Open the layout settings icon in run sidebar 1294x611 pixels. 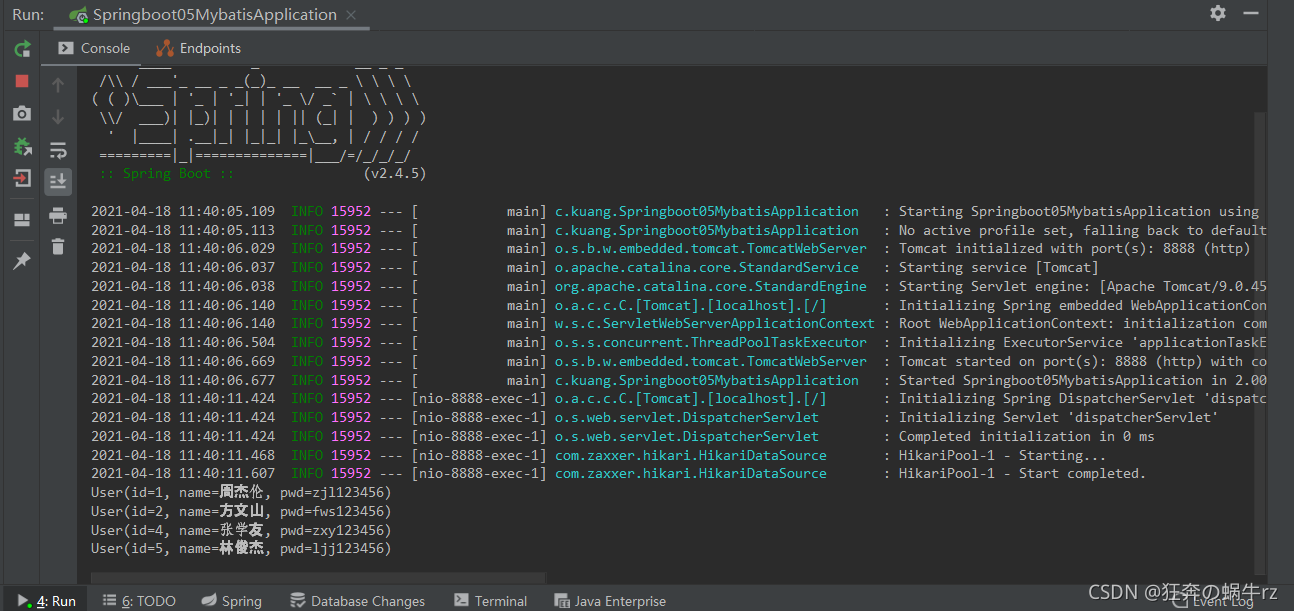[x=22, y=220]
